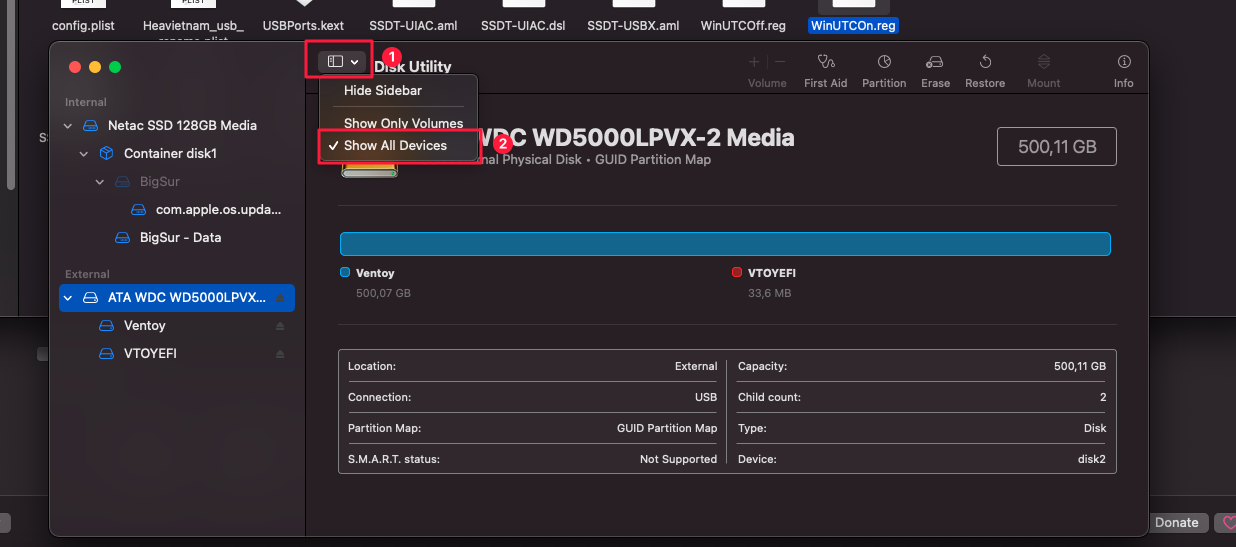Screen dimensions: 1236x547
Task: Click the Disk Utility window title
Action: coord(413,67)
